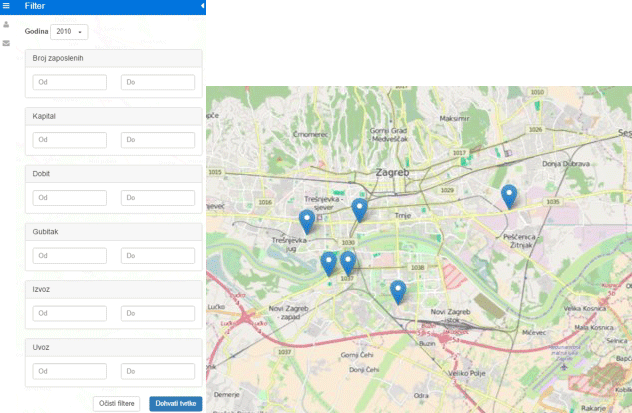Screen dimensions: 632x413
Task: Click the Dobit panel header
Action: point(114,174)
